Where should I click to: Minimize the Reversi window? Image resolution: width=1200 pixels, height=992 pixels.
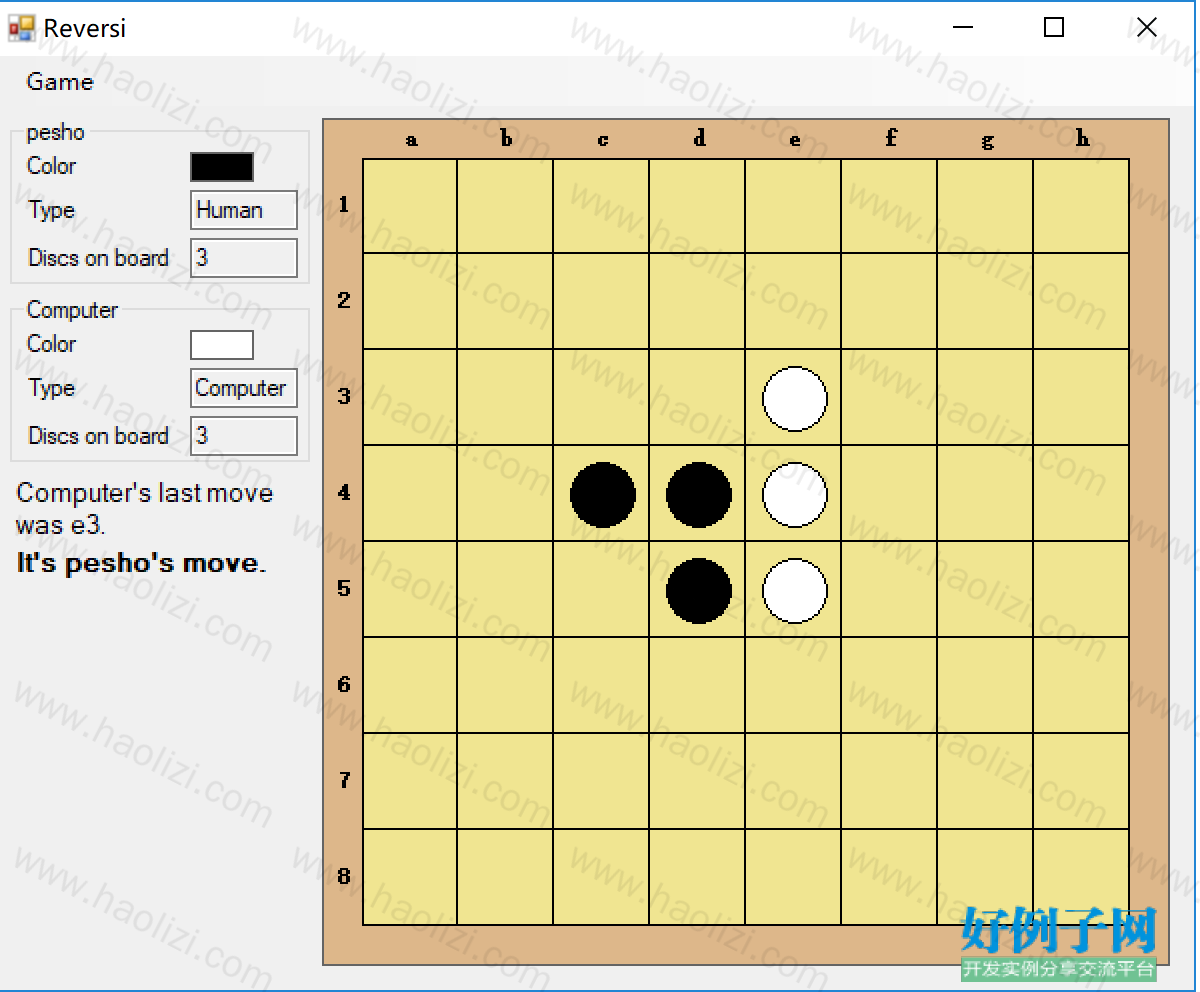pos(963,28)
